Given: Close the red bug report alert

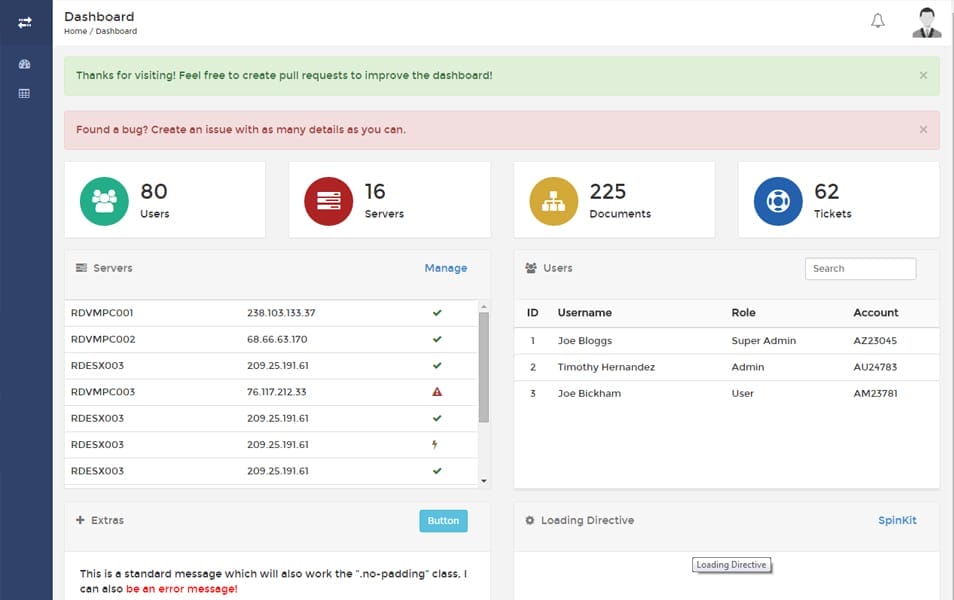Looking at the screenshot, I should (923, 130).
